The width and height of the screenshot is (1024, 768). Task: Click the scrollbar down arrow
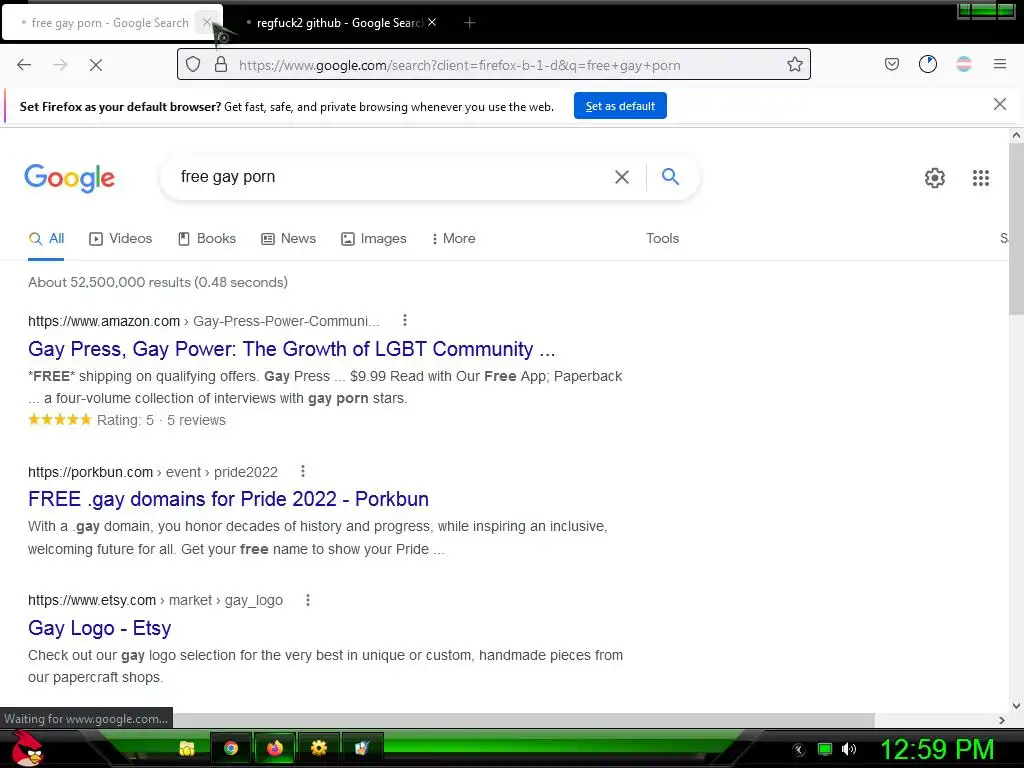point(1016,705)
